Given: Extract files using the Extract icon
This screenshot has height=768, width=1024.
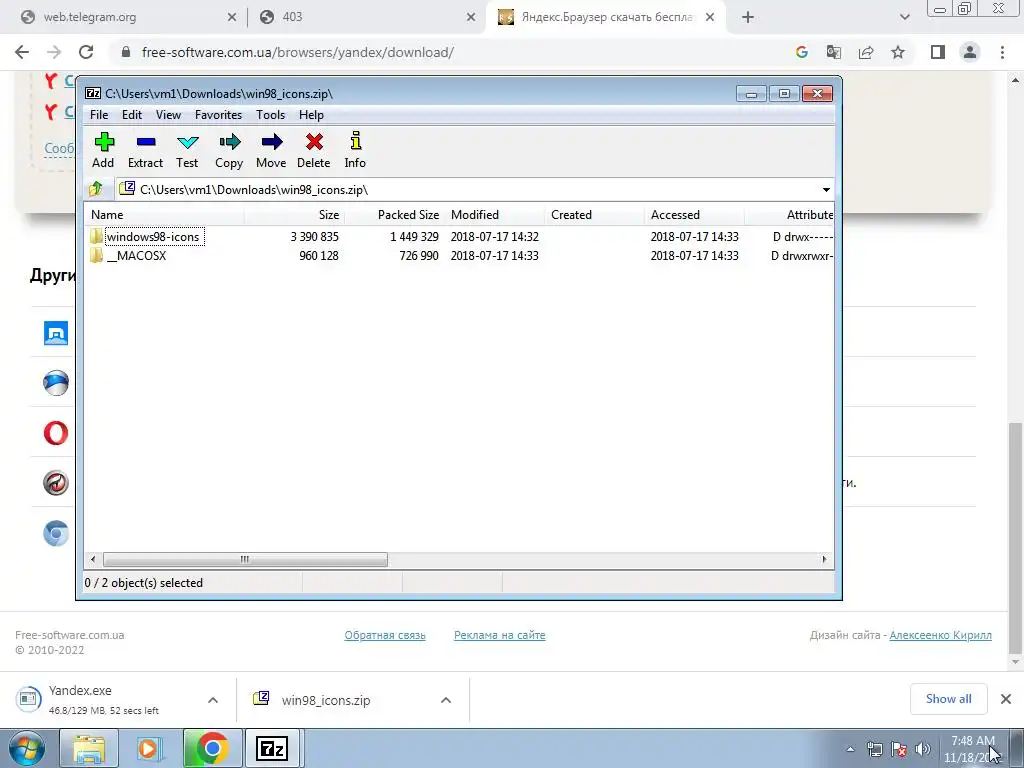Looking at the screenshot, I should click(145, 150).
